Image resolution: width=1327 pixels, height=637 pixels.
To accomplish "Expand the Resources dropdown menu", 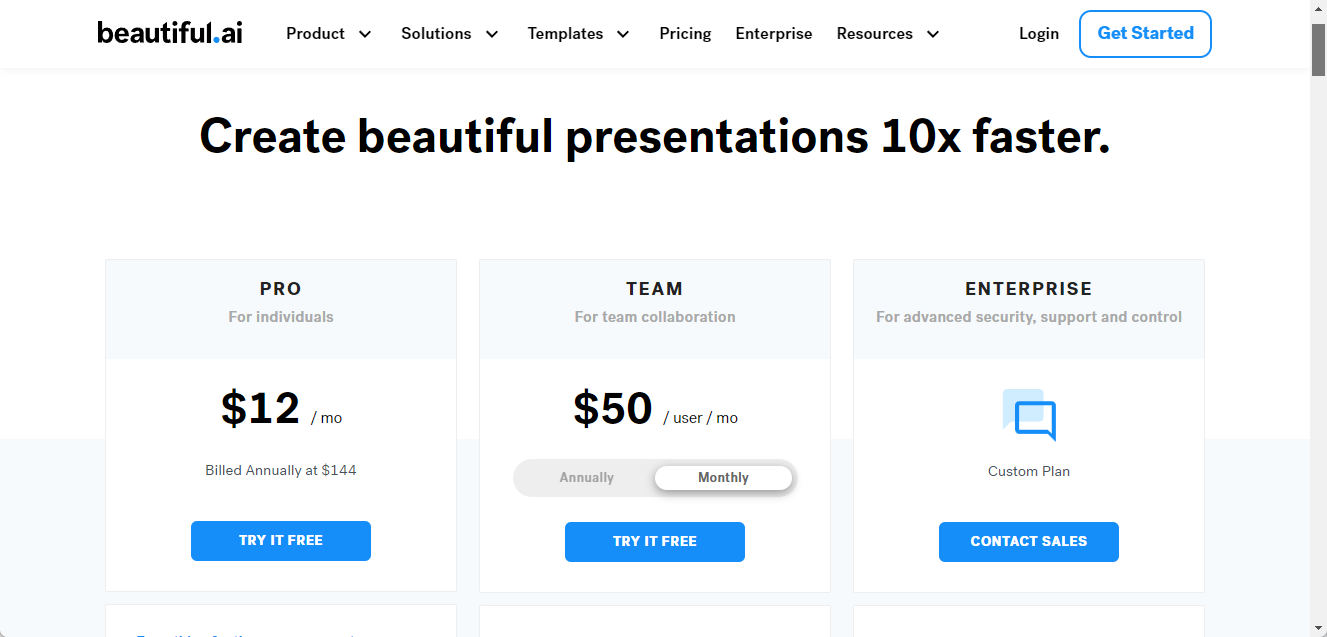I will click(x=888, y=34).
